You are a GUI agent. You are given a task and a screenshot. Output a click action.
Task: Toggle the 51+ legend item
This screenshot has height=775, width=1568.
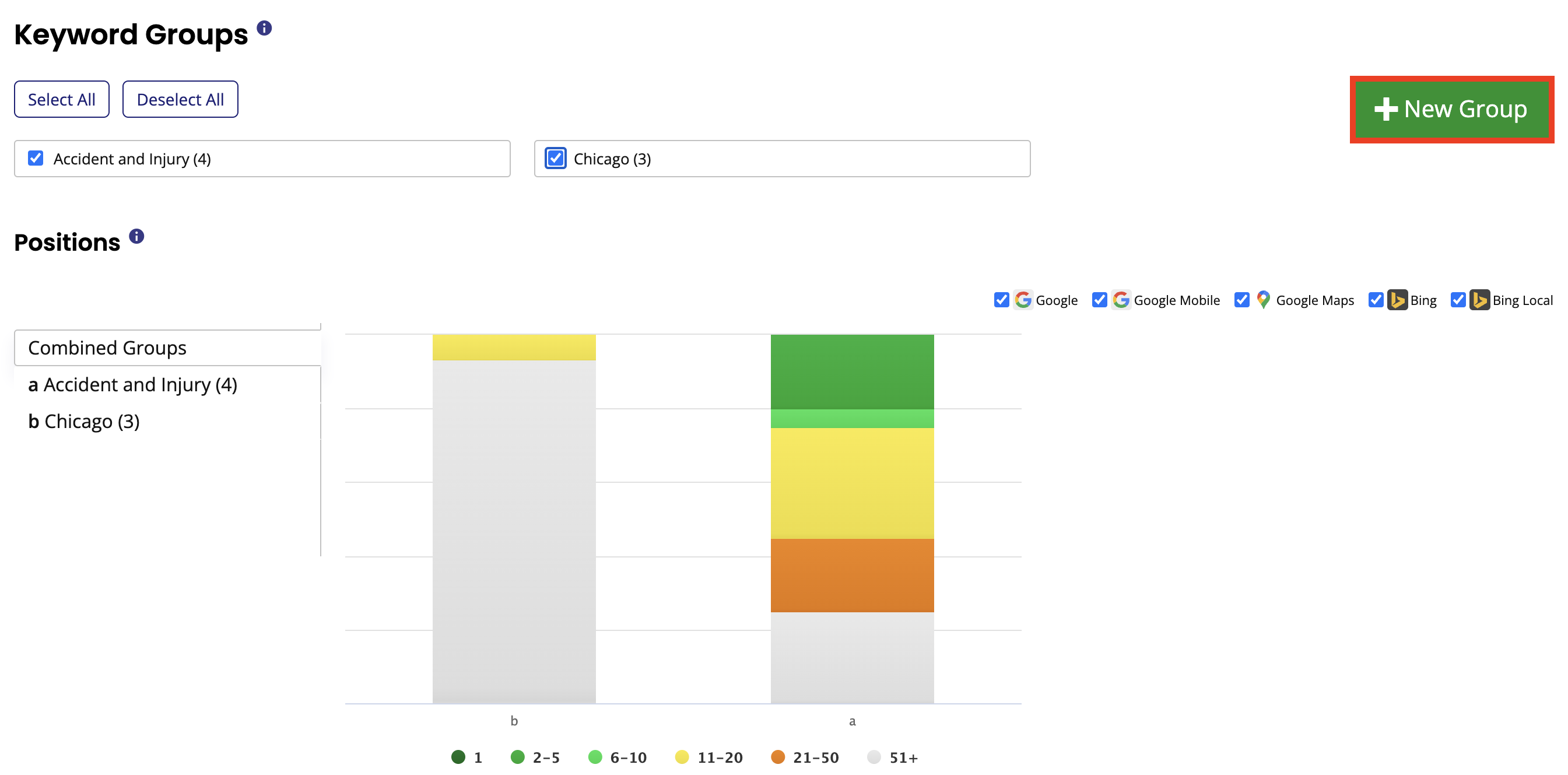pos(892,758)
